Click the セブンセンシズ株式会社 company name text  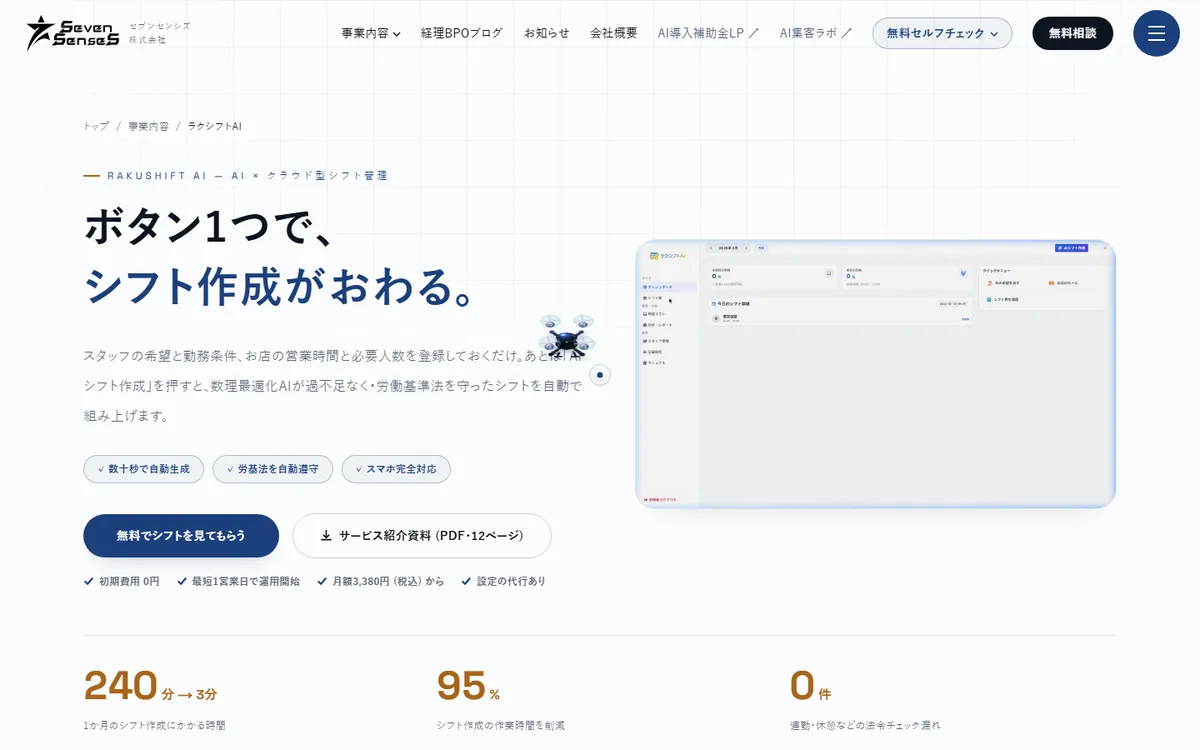click(x=159, y=33)
